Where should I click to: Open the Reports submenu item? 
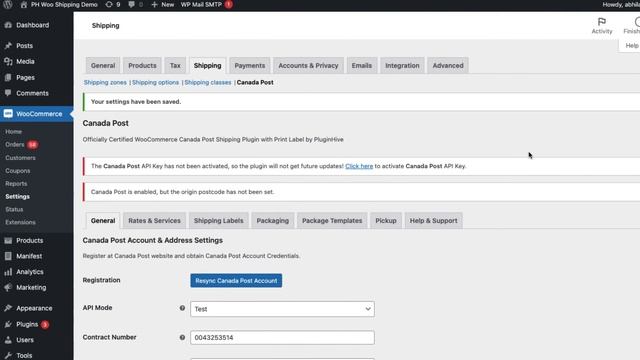(16, 184)
